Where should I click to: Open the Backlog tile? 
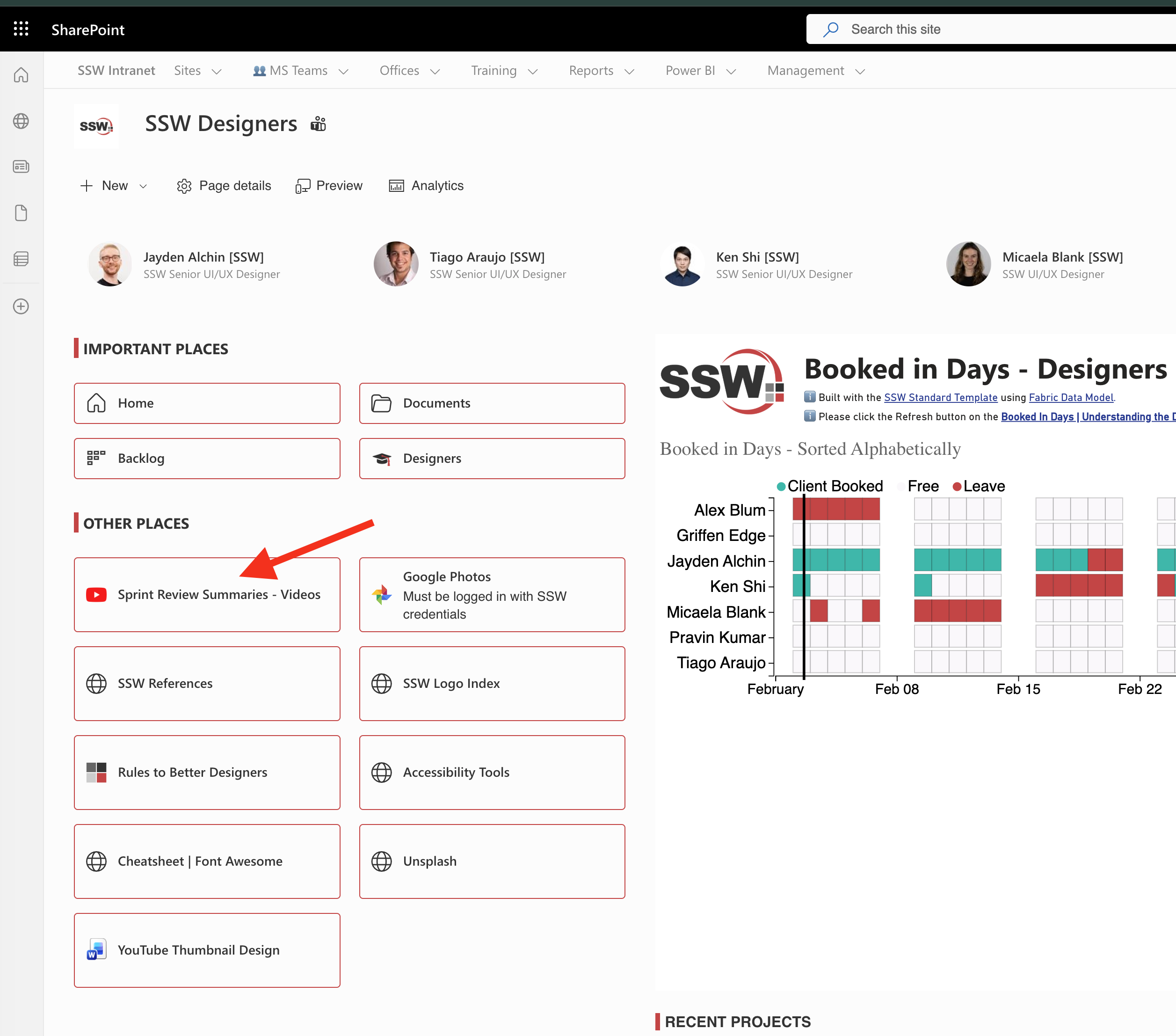207,458
